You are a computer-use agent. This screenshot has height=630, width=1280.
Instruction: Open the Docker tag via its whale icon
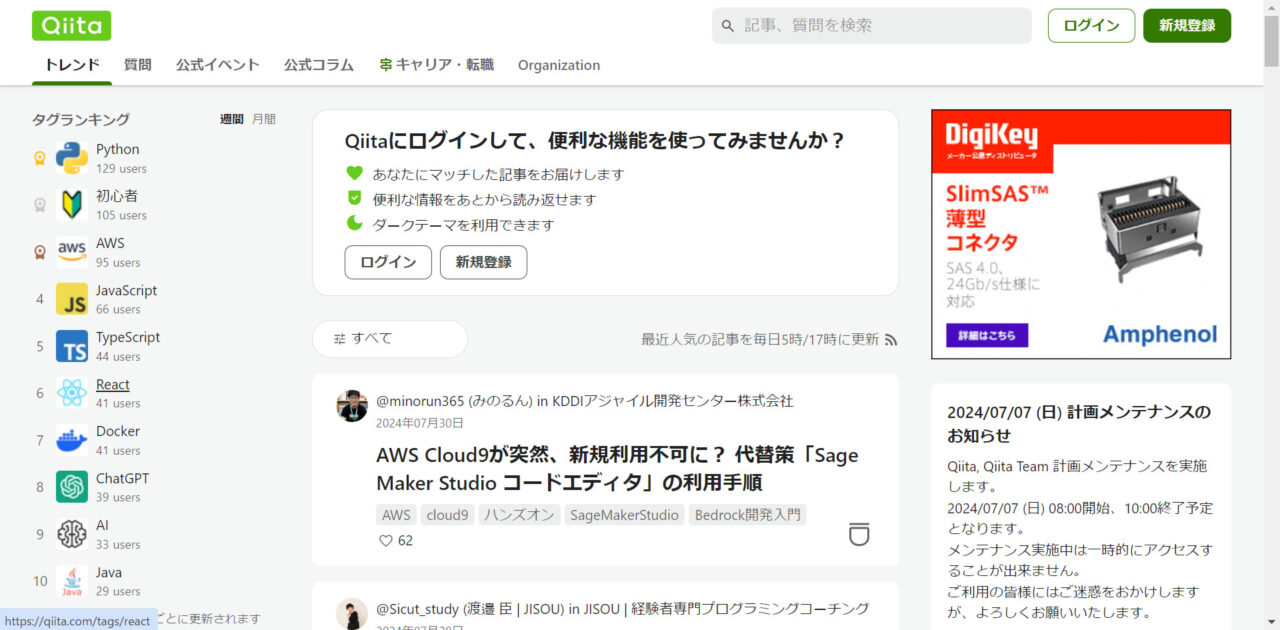tap(71, 440)
